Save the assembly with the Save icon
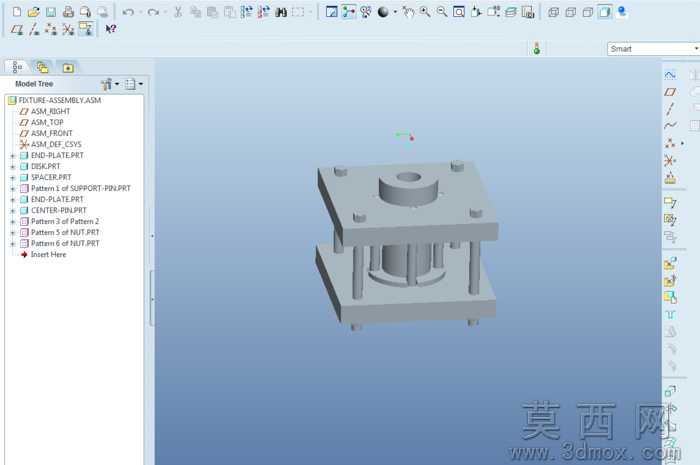The height and width of the screenshot is (465, 700). tap(51, 12)
